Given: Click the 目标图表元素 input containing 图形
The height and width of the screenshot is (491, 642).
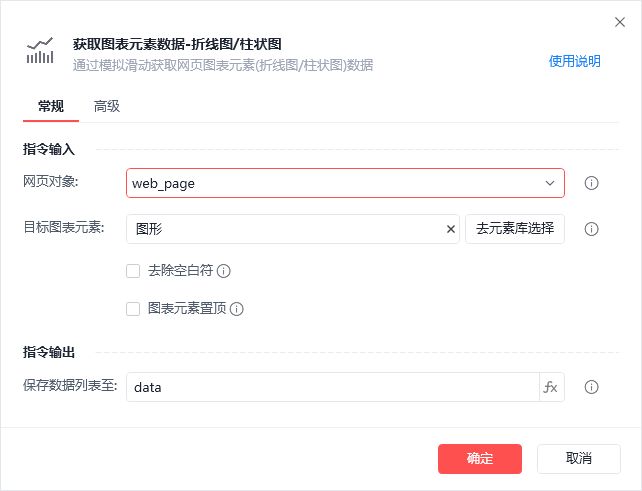Looking at the screenshot, I should 285,229.
